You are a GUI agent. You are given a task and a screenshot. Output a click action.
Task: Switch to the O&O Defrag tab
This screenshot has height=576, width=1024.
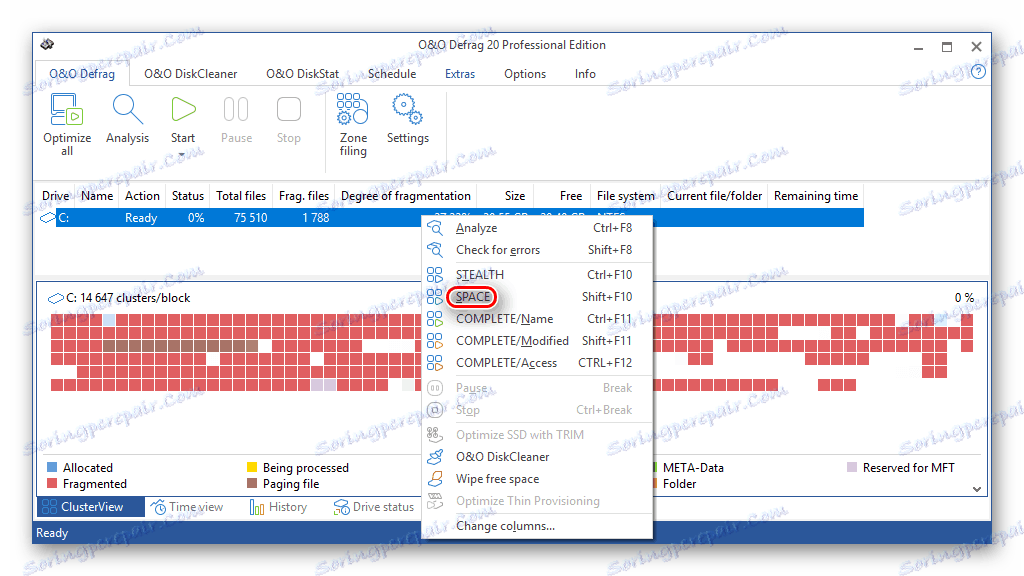pyautogui.click(x=82, y=74)
